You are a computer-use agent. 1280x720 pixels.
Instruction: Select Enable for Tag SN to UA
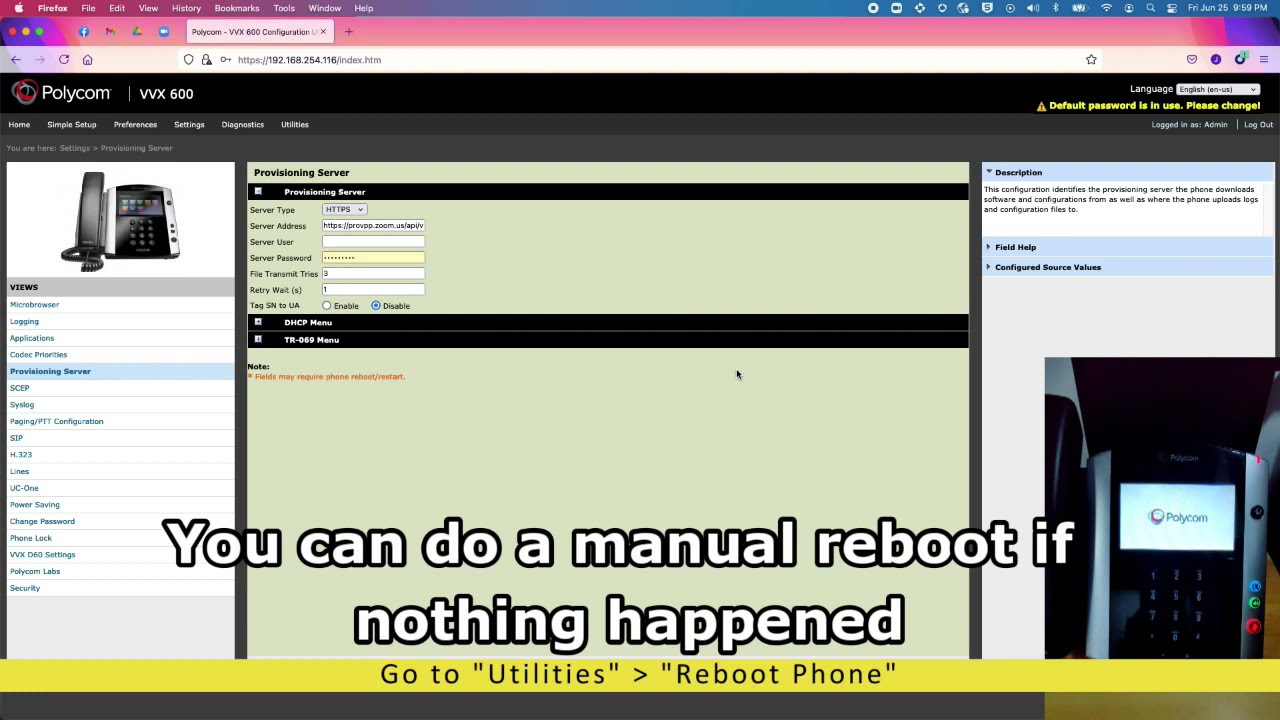(327, 306)
